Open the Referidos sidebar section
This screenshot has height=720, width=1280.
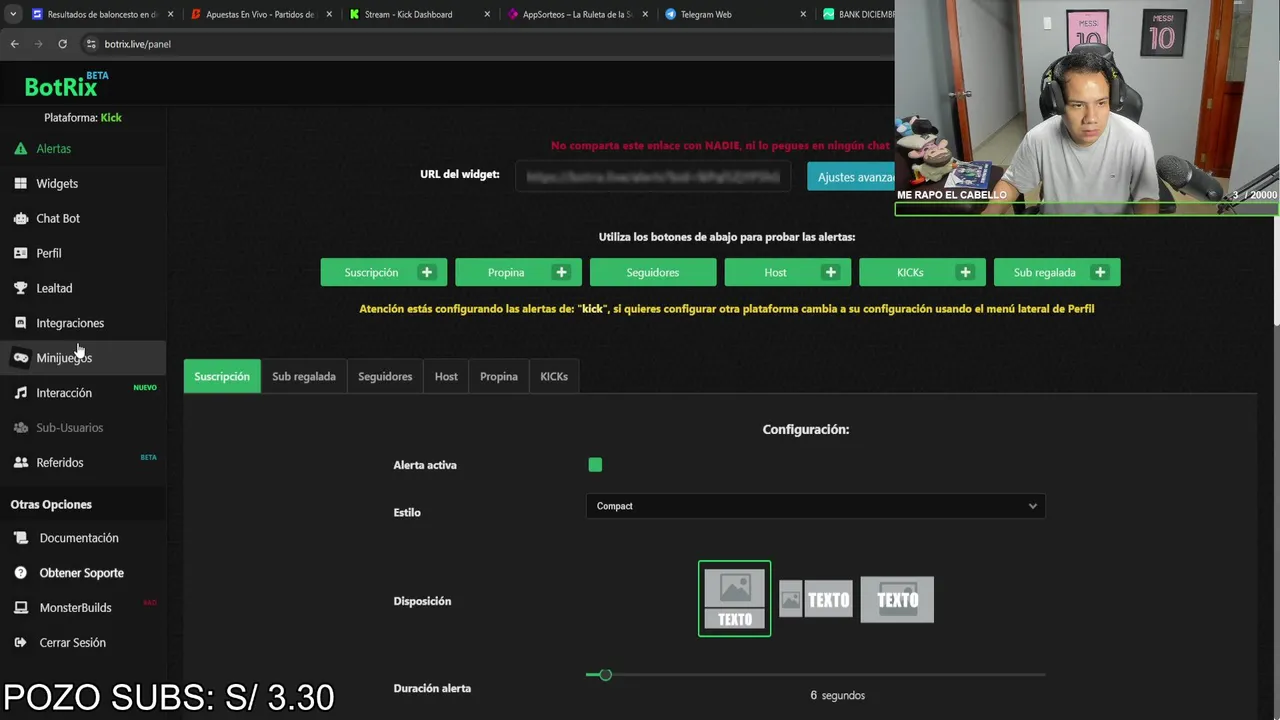point(83,463)
